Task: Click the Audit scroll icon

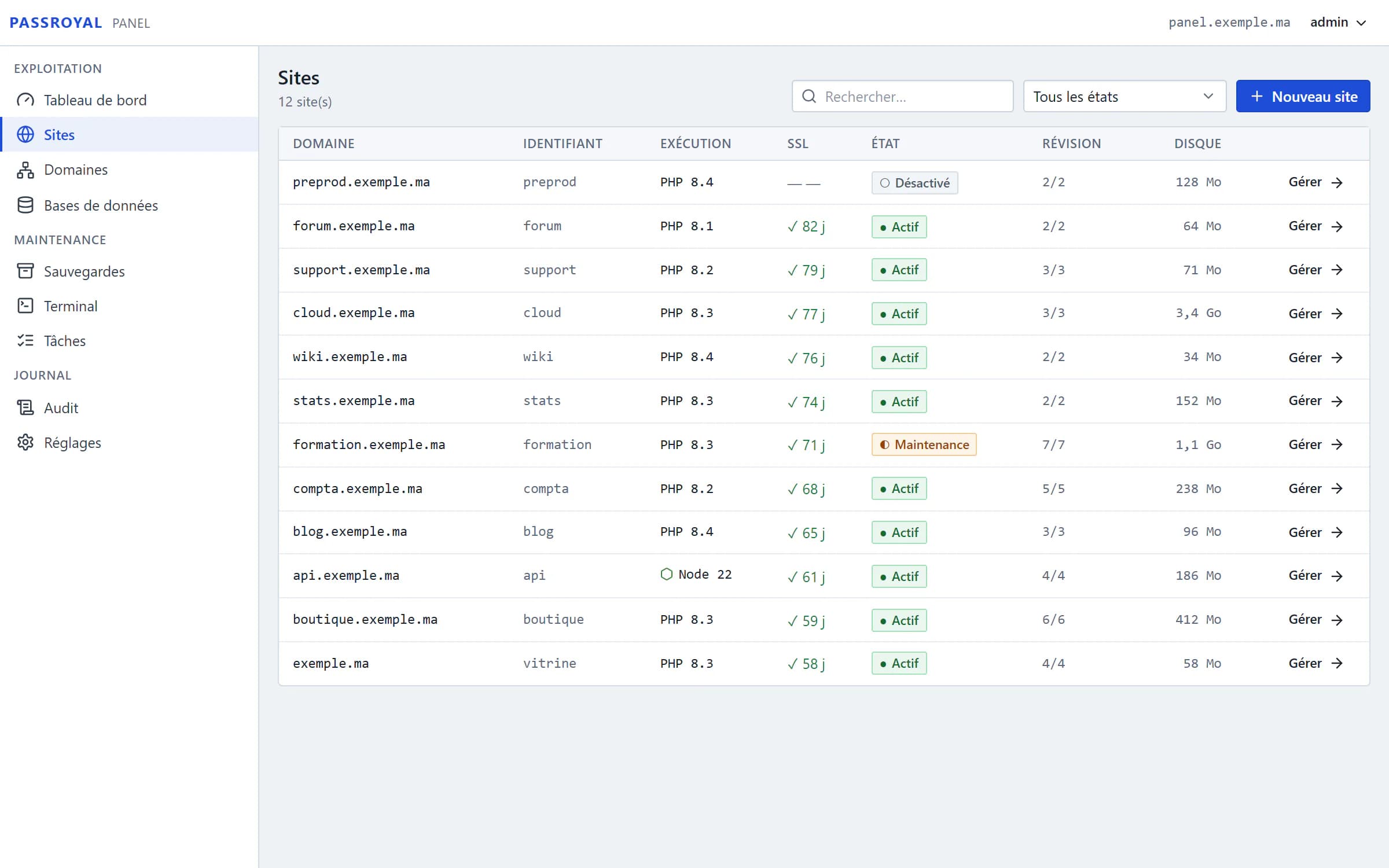Action: [x=25, y=408]
